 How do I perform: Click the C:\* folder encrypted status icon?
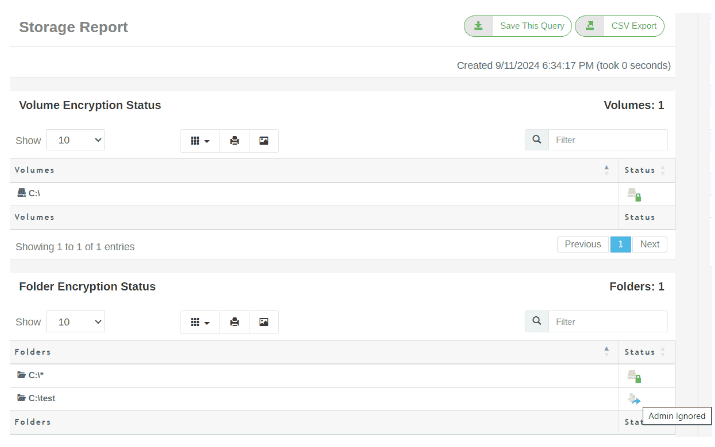[633, 376]
